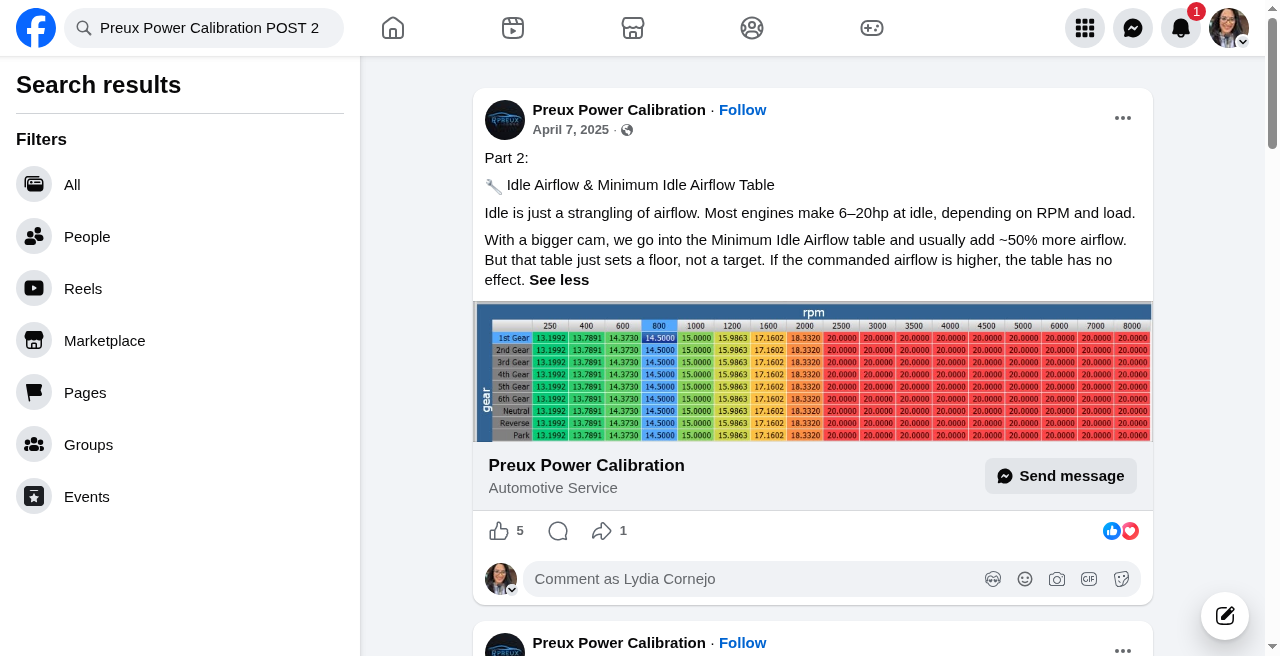The height and width of the screenshot is (656, 1280).
Task: Collapse post text with See less
Action: click(x=559, y=280)
